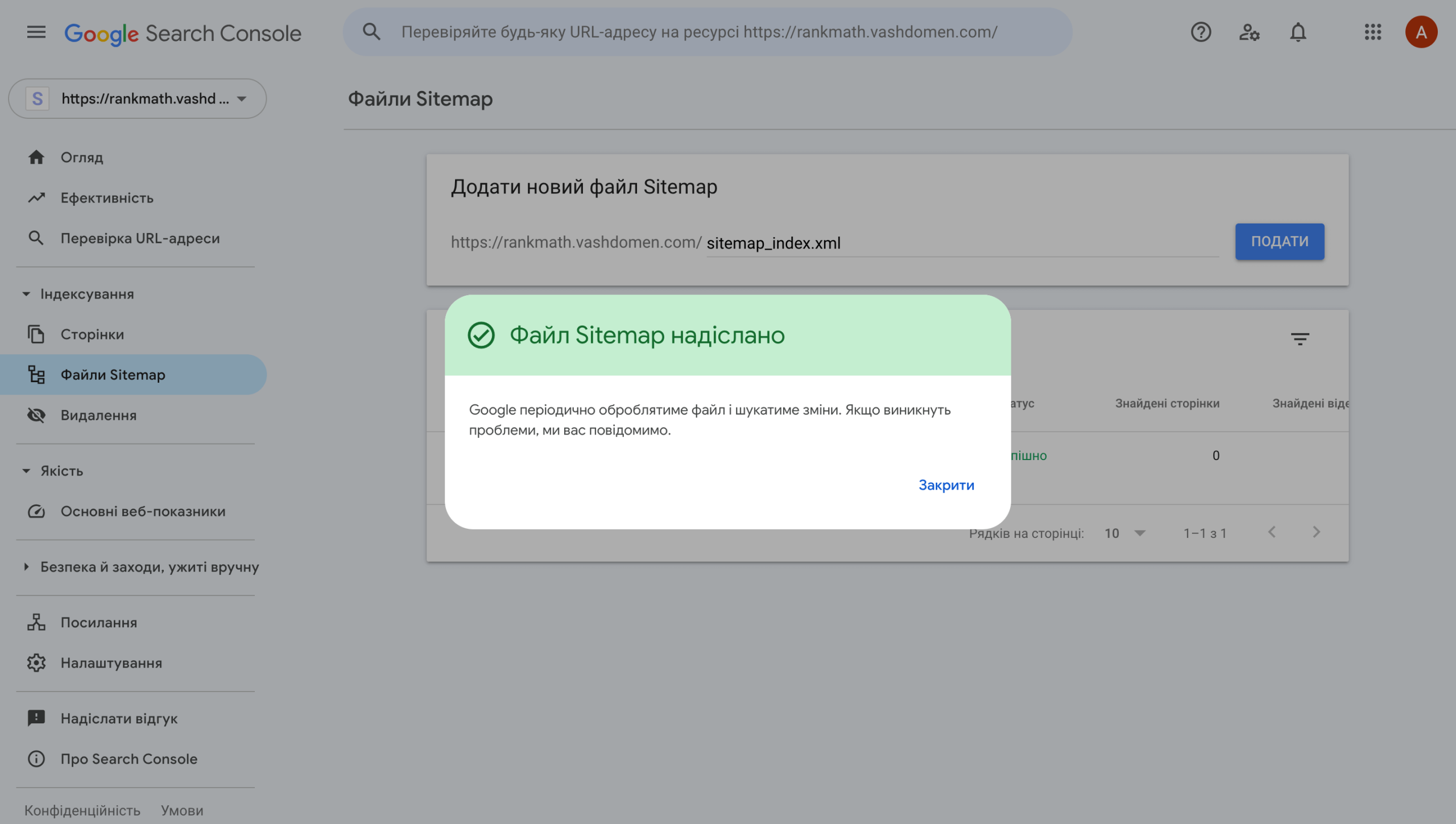Viewport: 1456px width, 824px height.
Task: Open users and permissions settings icon
Action: point(1249,32)
